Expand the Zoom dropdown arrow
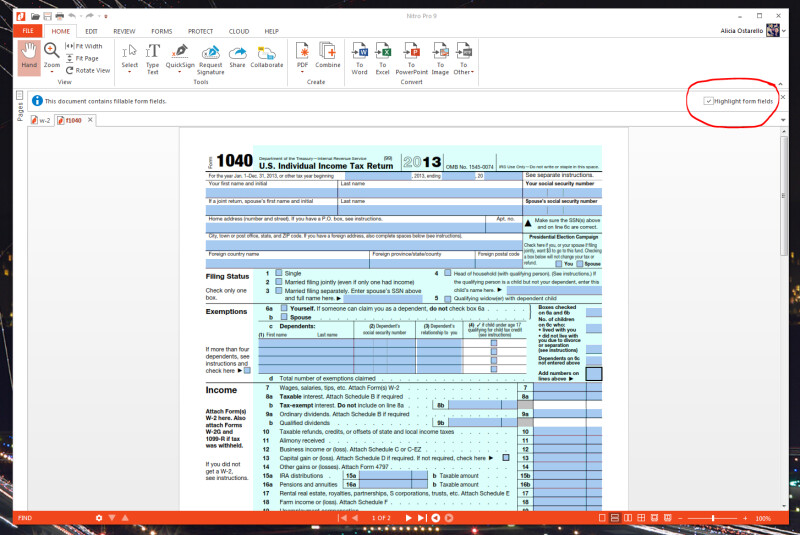 [x=51, y=72]
